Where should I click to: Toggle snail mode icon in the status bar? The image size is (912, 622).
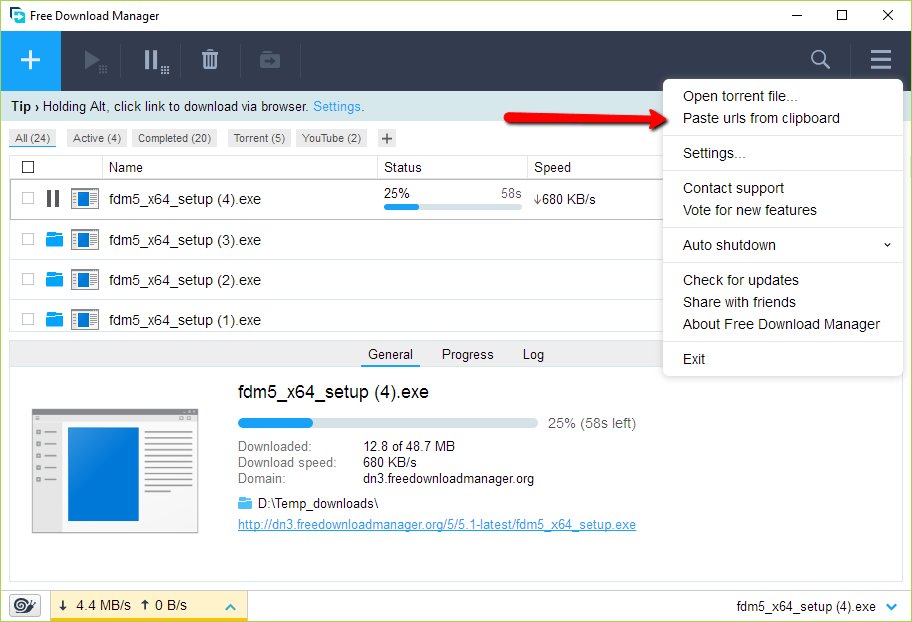(x=25, y=606)
